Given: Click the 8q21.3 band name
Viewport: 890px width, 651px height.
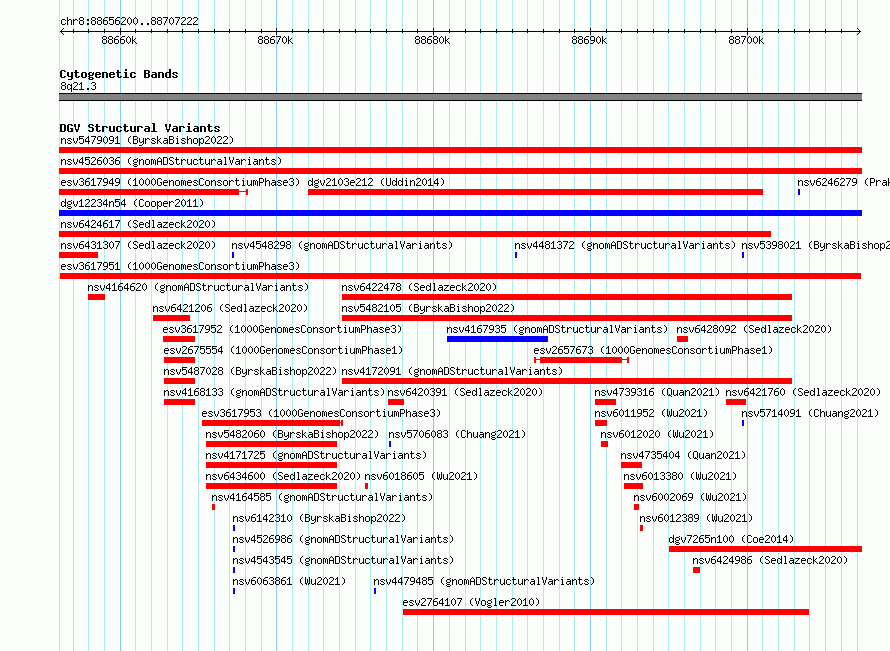Looking at the screenshot, I should [78, 86].
